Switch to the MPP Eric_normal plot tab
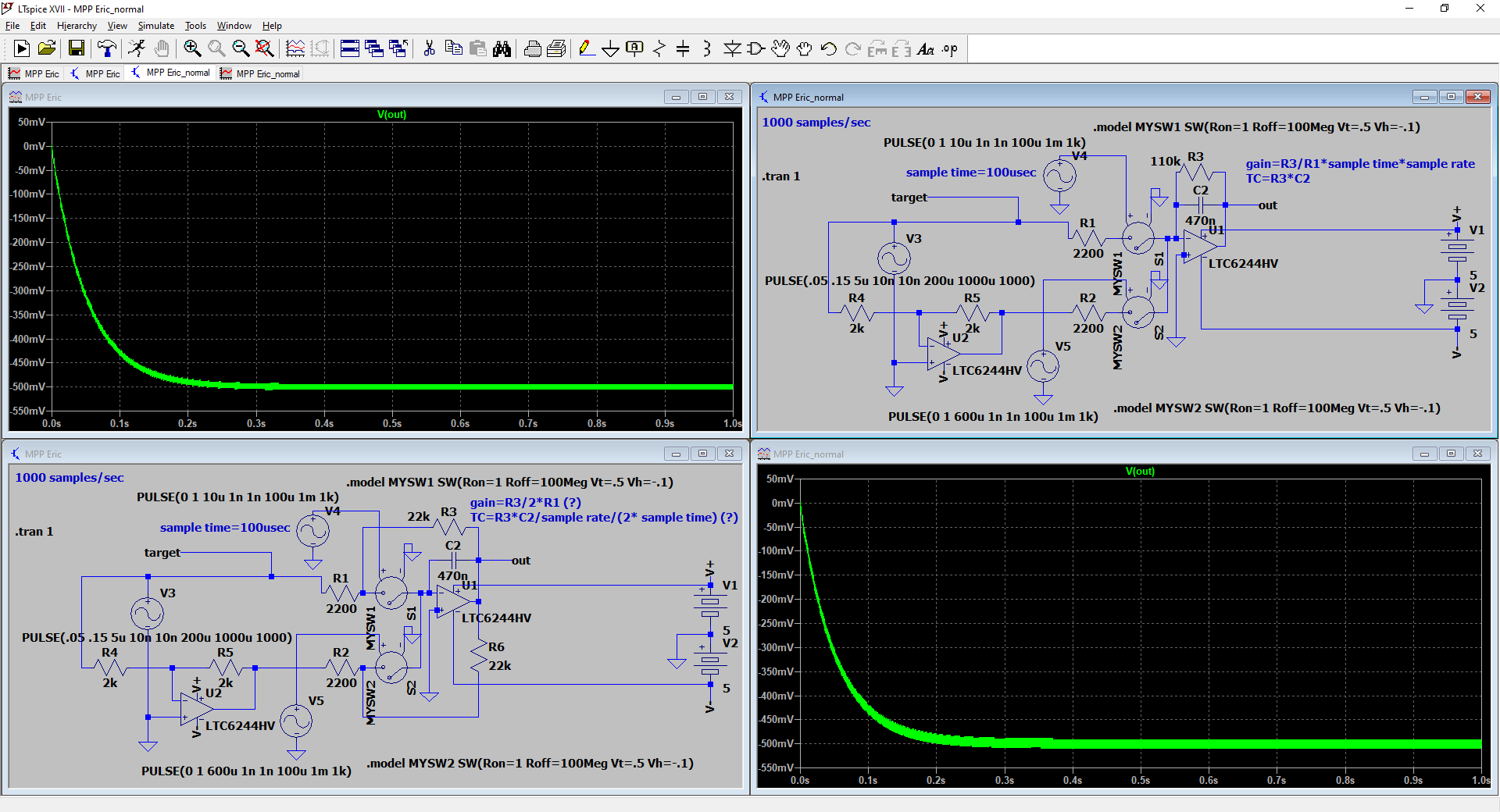 pyautogui.click(x=260, y=73)
